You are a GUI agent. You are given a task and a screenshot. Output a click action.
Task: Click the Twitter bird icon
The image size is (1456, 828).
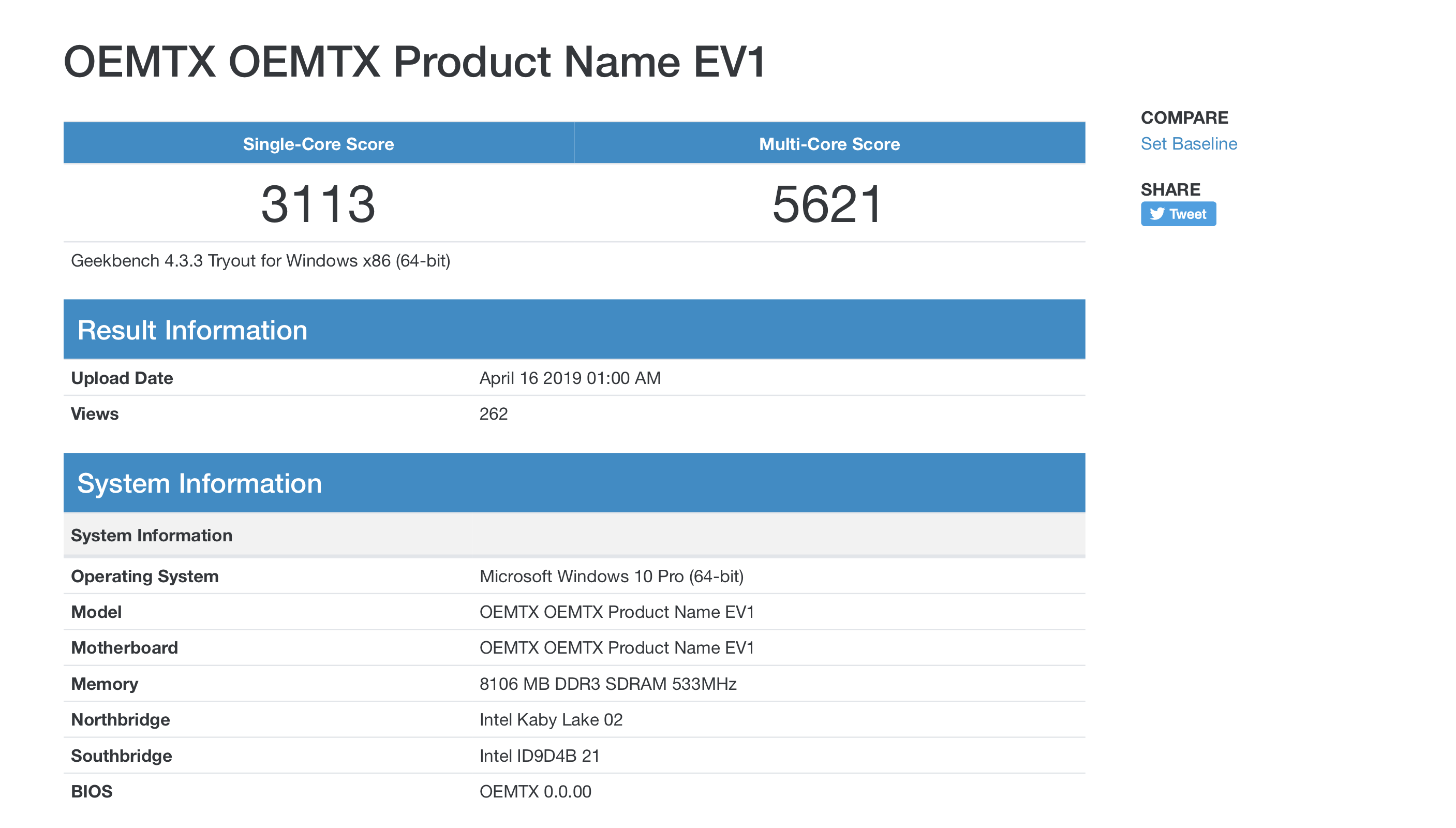tap(1156, 214)
